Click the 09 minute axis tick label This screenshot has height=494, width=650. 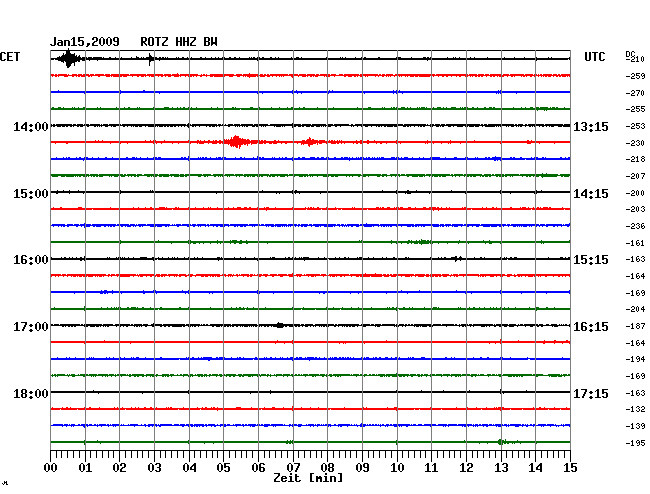click(x=362, y=467)
